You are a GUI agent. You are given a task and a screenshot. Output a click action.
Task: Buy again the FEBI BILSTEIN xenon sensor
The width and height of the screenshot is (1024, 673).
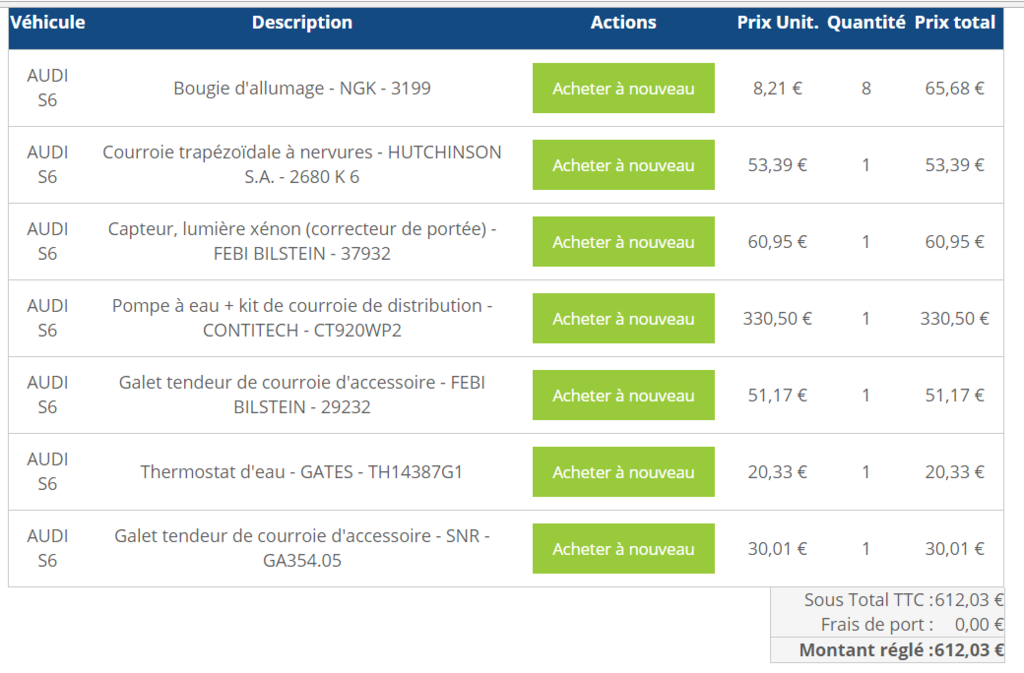coord(623,242)
